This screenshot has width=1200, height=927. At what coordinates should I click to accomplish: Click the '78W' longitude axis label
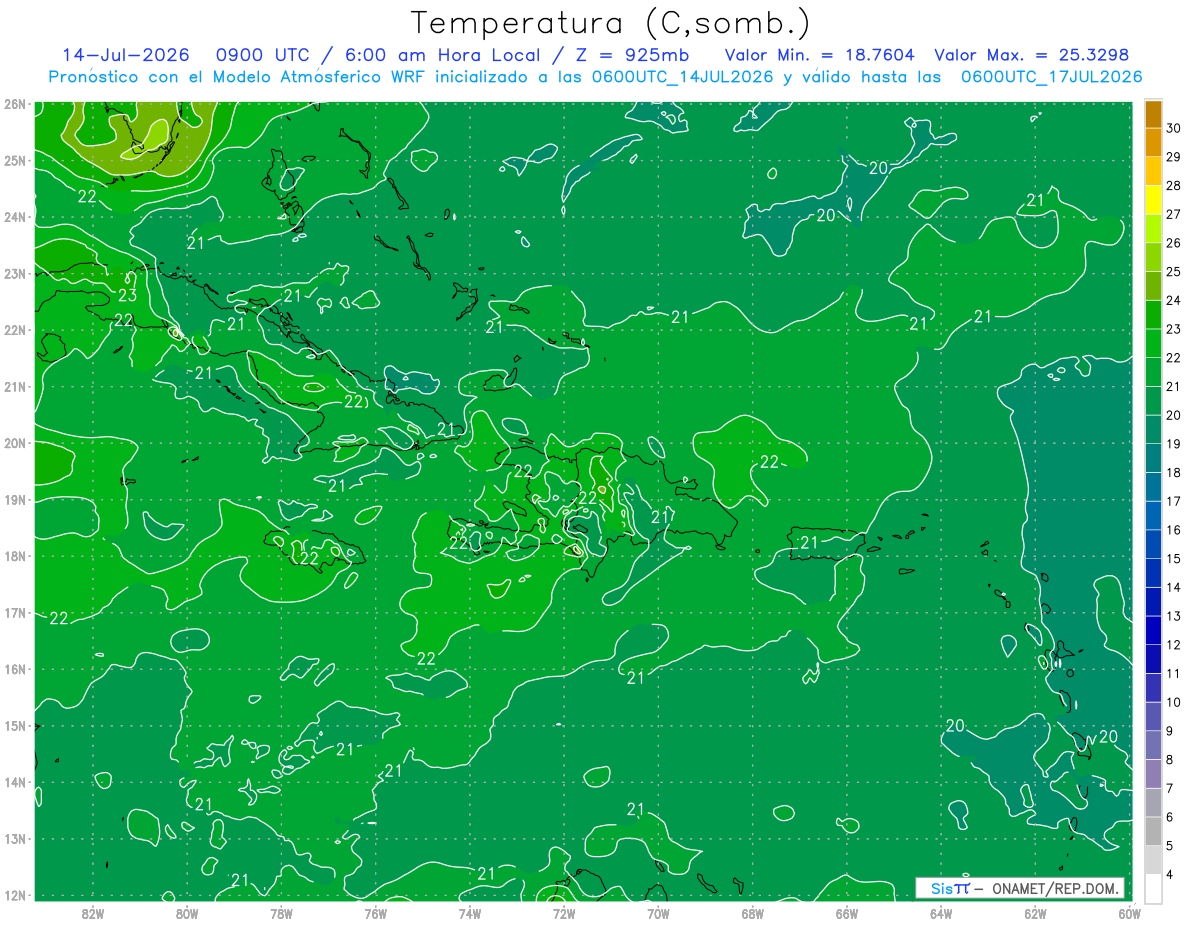(x=281, y=912)
